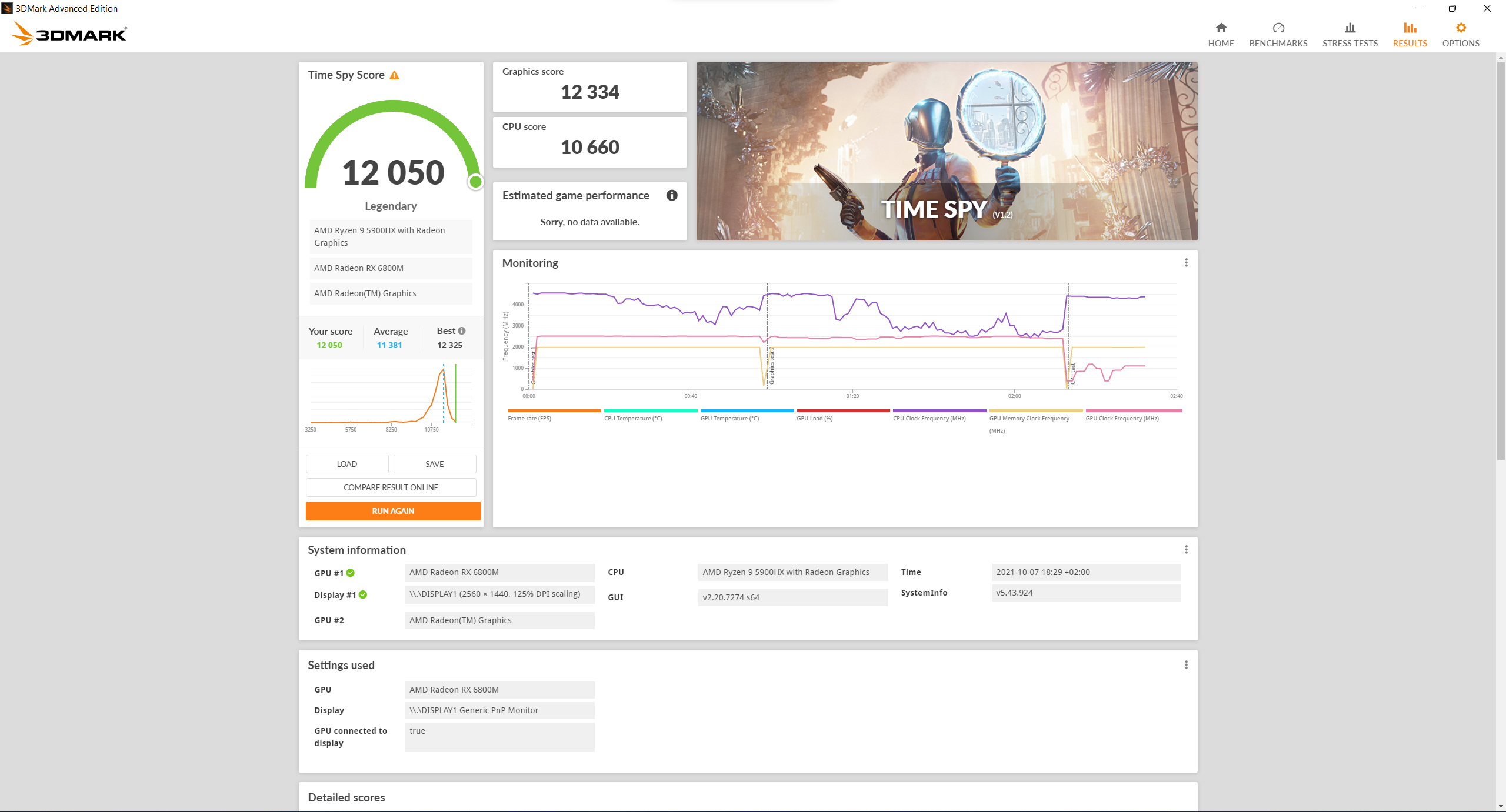Viewport: 1506px width, 812px height.
Task: Click the Time Spy banner image
Action: click(947, 151)
